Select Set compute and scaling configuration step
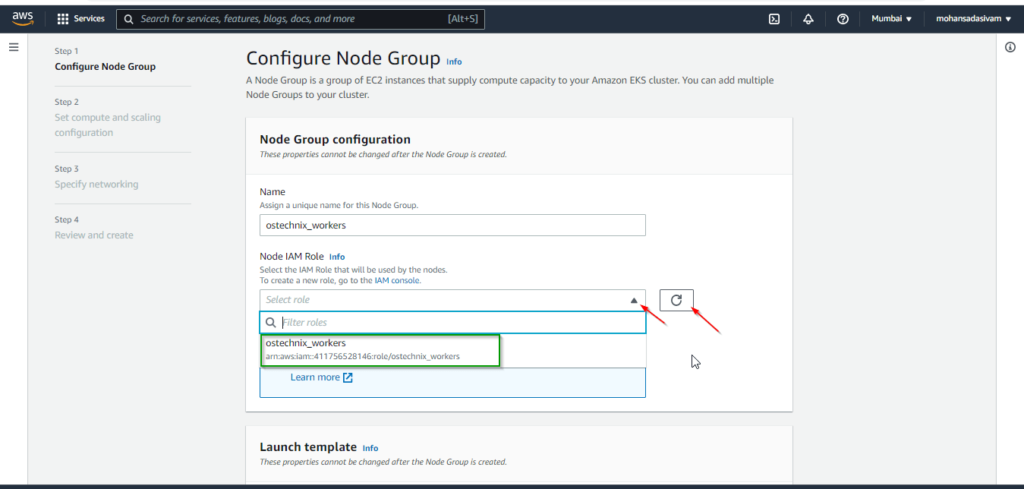Image resolution: width=1024 pixels, height=489 pixels. point(108,125)
